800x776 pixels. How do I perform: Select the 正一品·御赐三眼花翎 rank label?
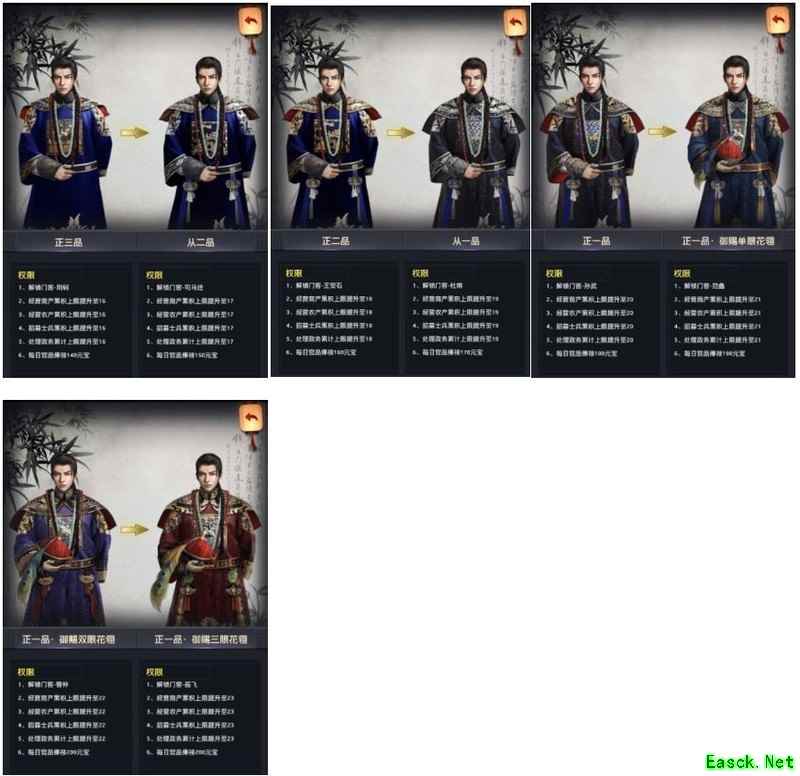click(201, 639)
